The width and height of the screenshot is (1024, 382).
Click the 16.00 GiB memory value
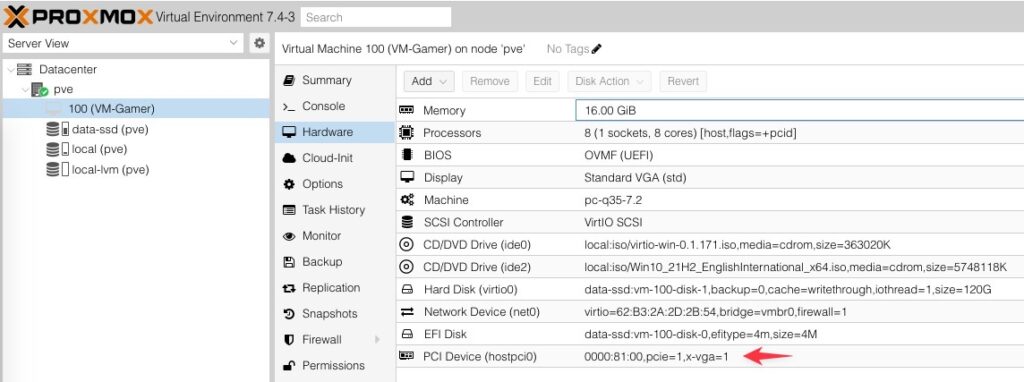click(611, 111)
